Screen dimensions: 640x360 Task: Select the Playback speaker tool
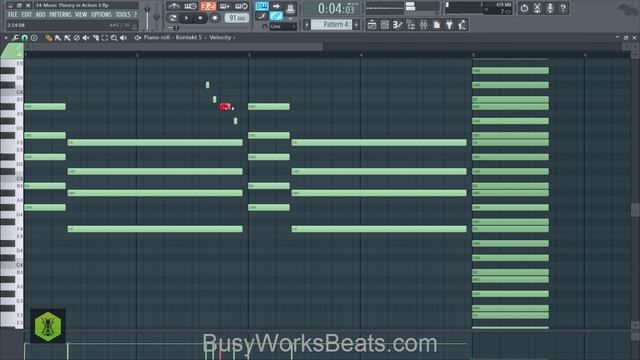[124, 38]
